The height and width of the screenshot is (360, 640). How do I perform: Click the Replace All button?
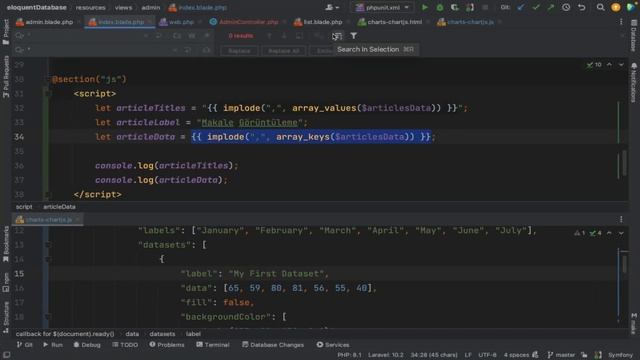coord(284,51)
